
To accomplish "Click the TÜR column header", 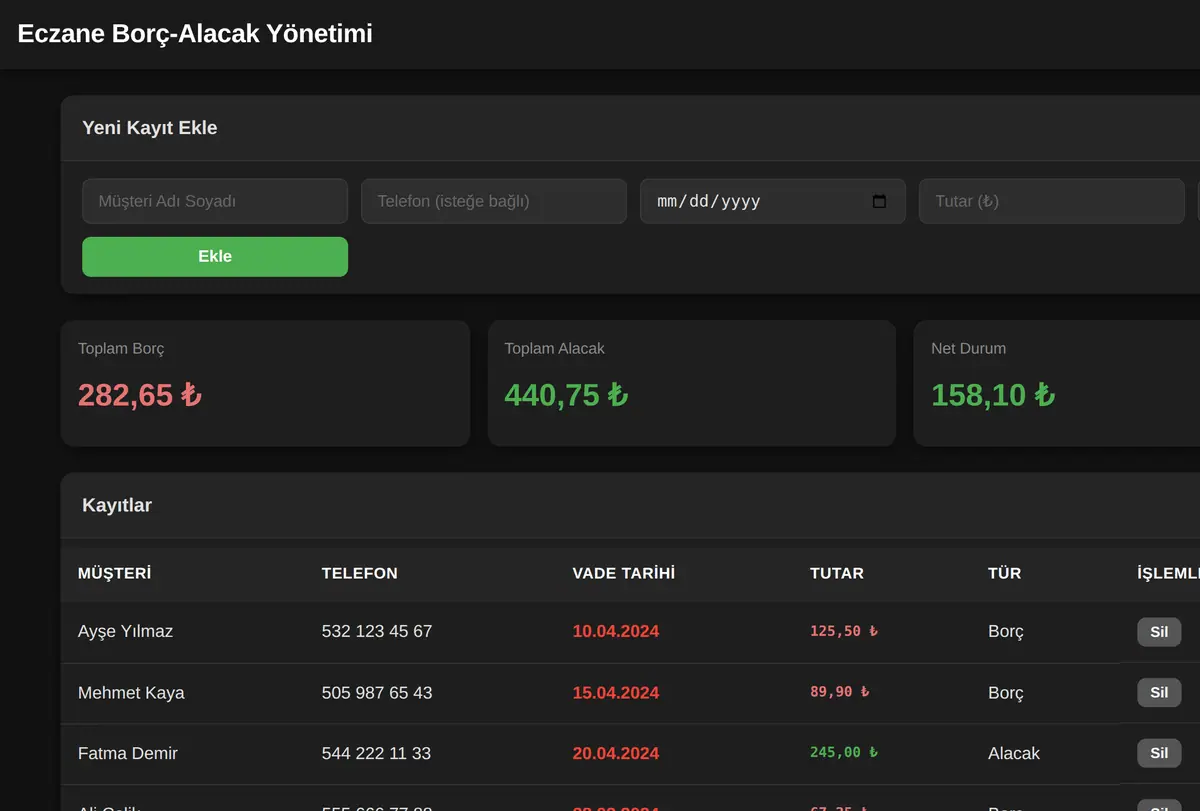I will coord(1005,573).
